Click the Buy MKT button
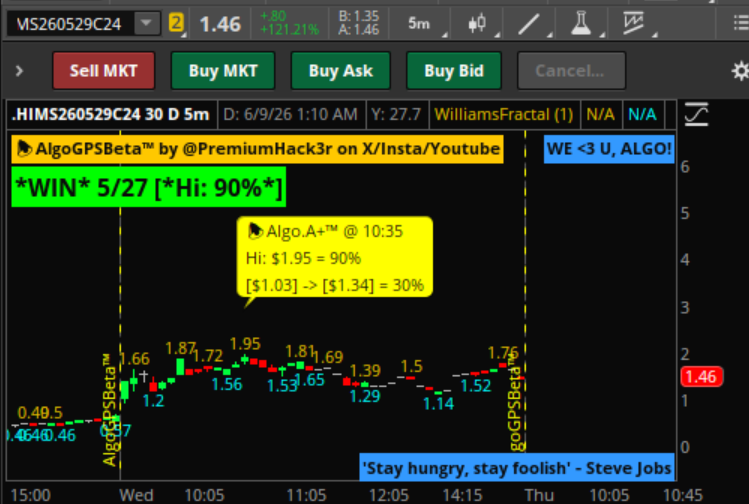The image size is (749, 504). pyautogui.click(x=223, y=71)
